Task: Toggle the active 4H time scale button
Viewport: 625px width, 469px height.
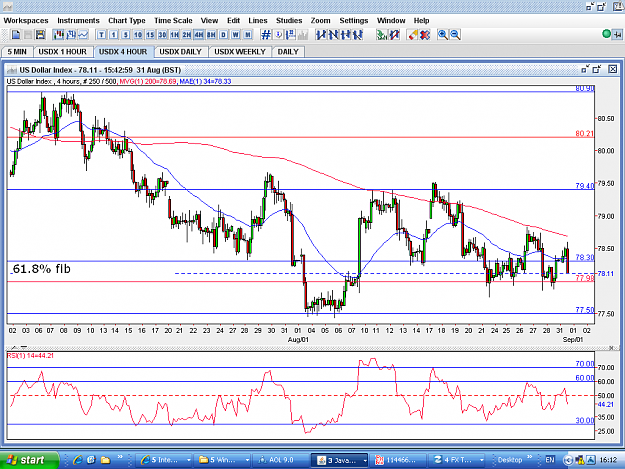Action: point(199,35)
